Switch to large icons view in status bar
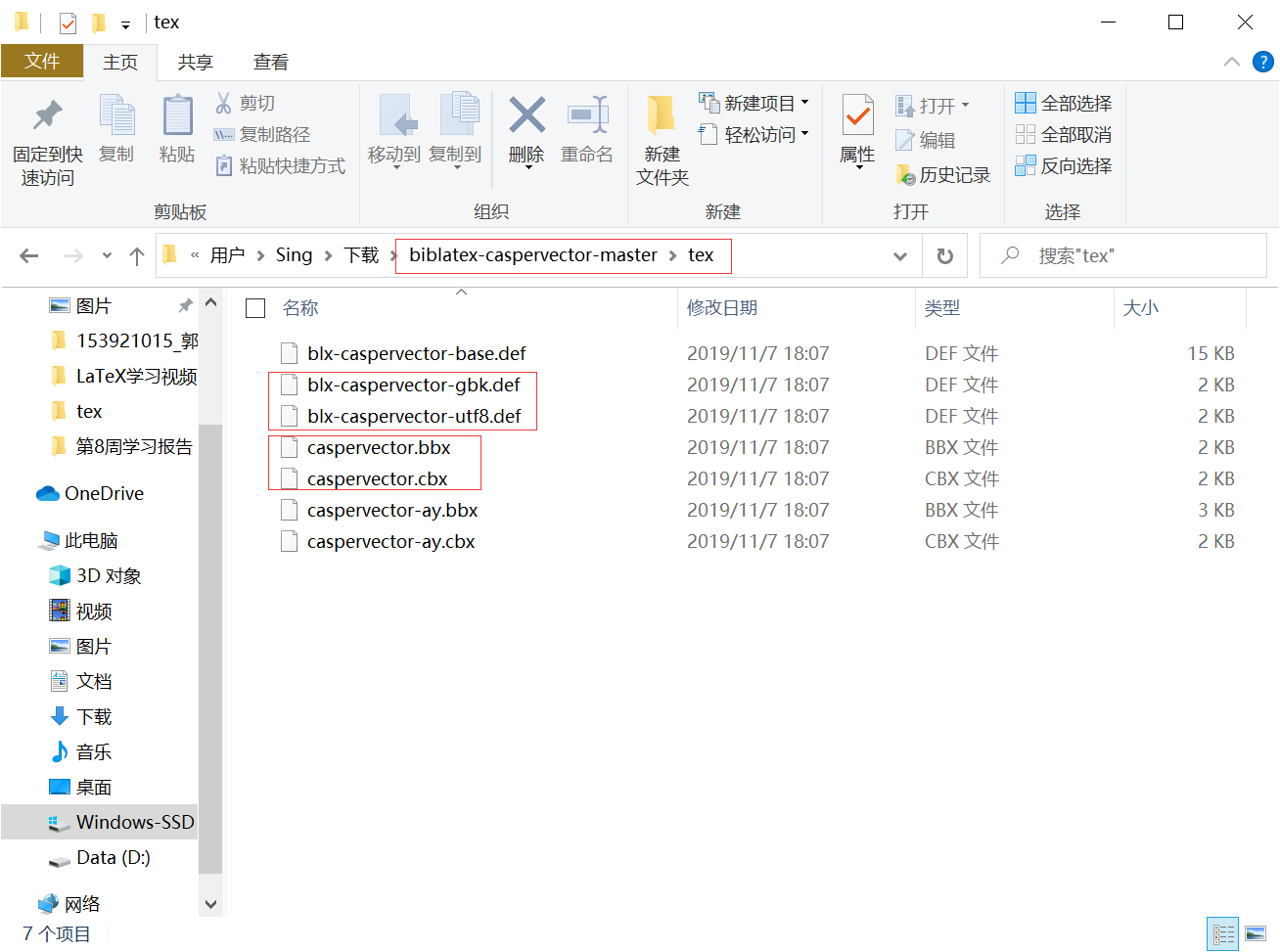Screen dimensions: 1280x952 (1257, 932)
